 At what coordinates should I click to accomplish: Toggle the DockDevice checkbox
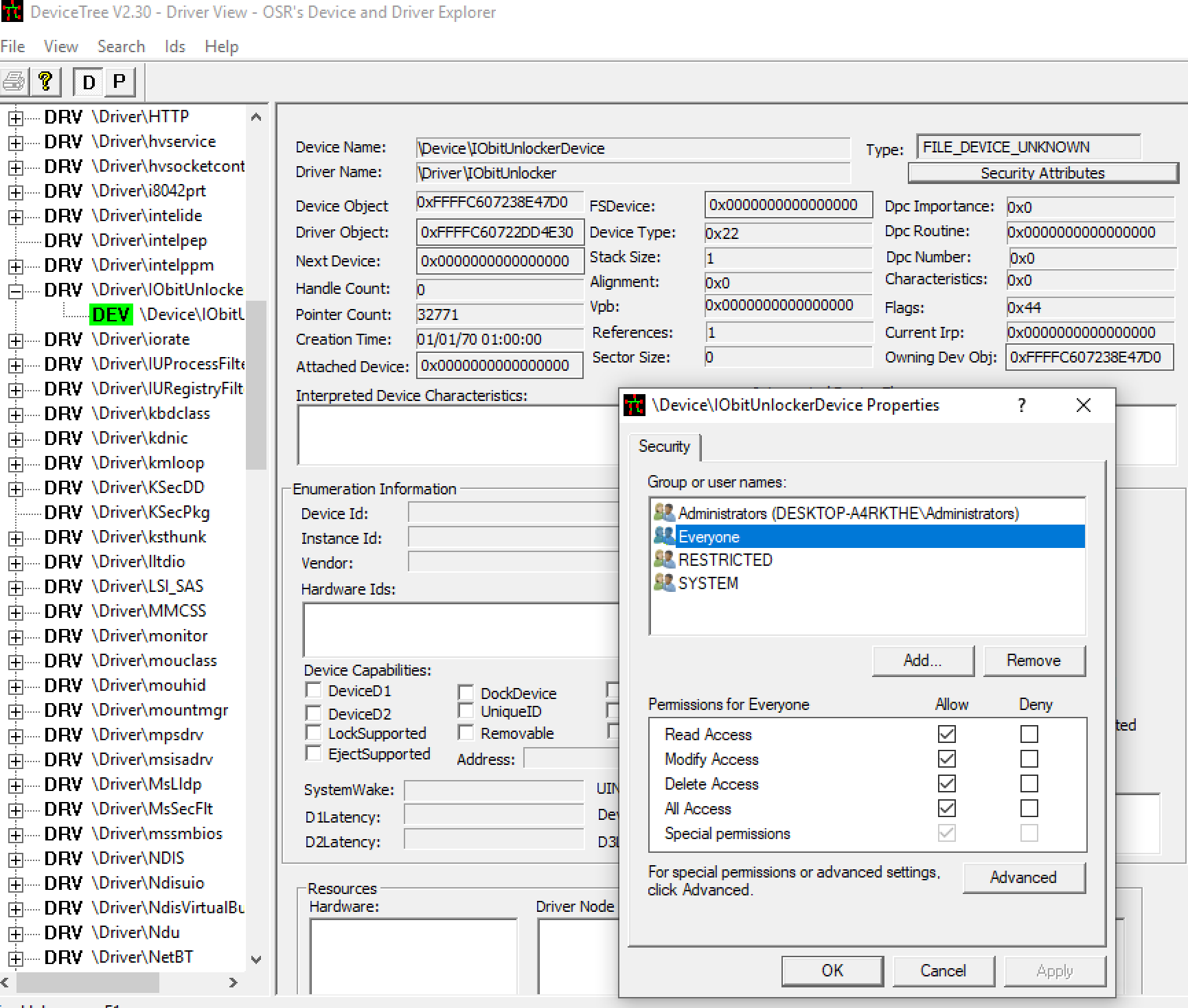[x=466, y=692]
